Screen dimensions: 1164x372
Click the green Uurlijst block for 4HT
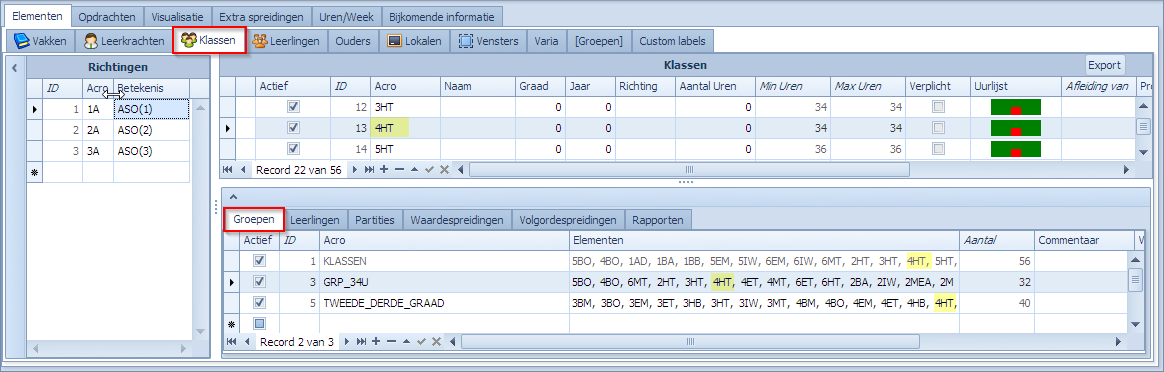tap(1016, 128)
